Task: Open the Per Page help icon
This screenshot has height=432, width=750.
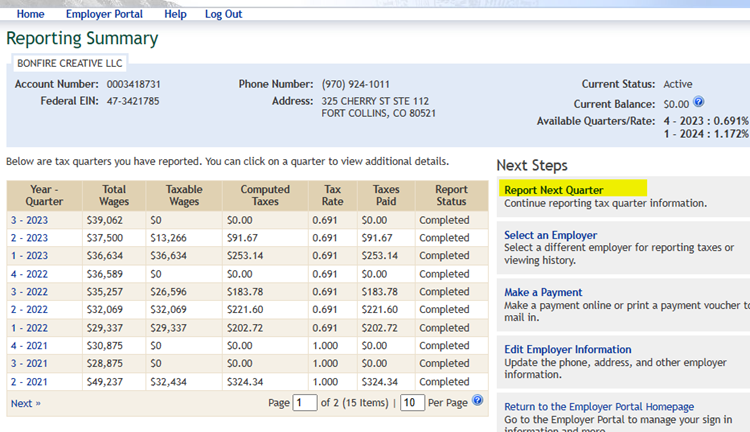Action: [x=477, y=400]
